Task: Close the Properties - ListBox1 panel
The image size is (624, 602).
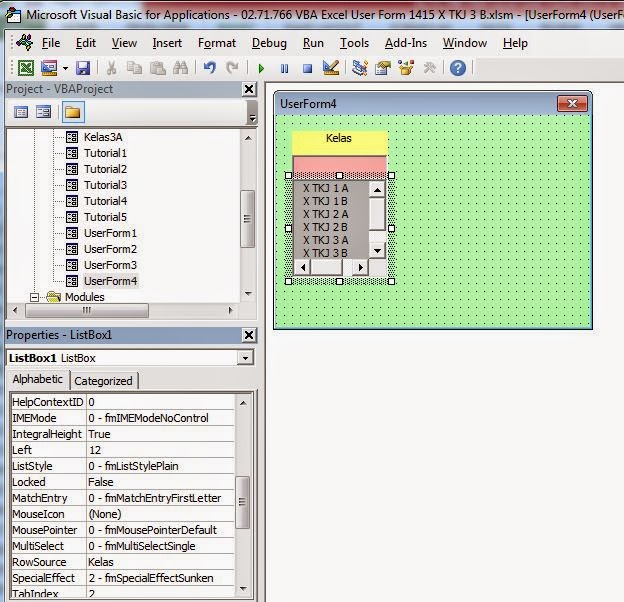Action: pyautogui.click(x=249, y=335)
